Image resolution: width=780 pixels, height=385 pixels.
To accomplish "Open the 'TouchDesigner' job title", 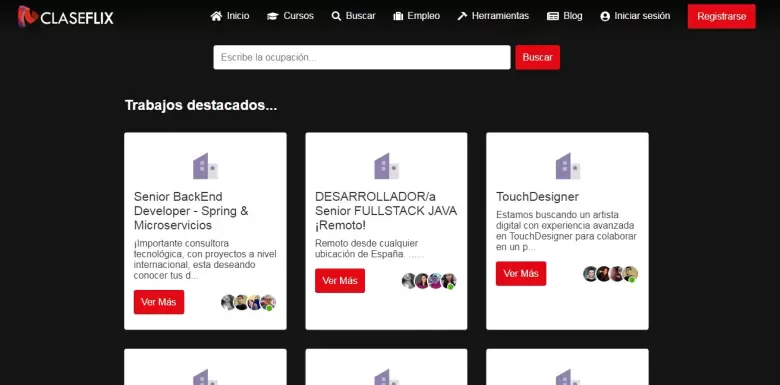I will (537, 196).
